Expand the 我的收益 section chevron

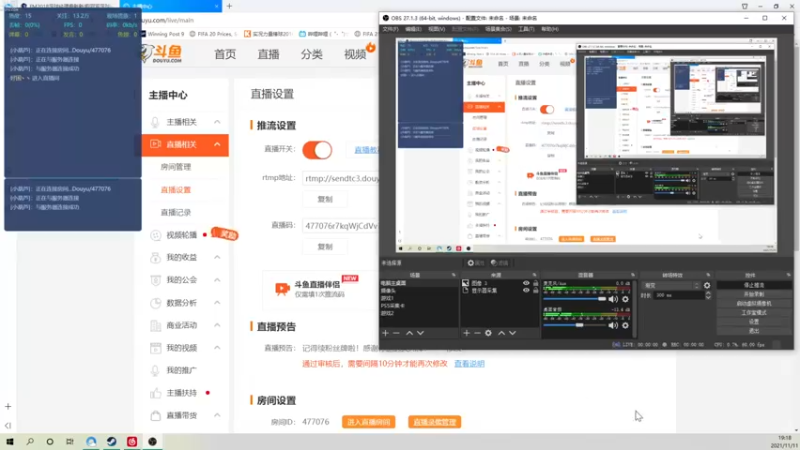tap(217, 257)
